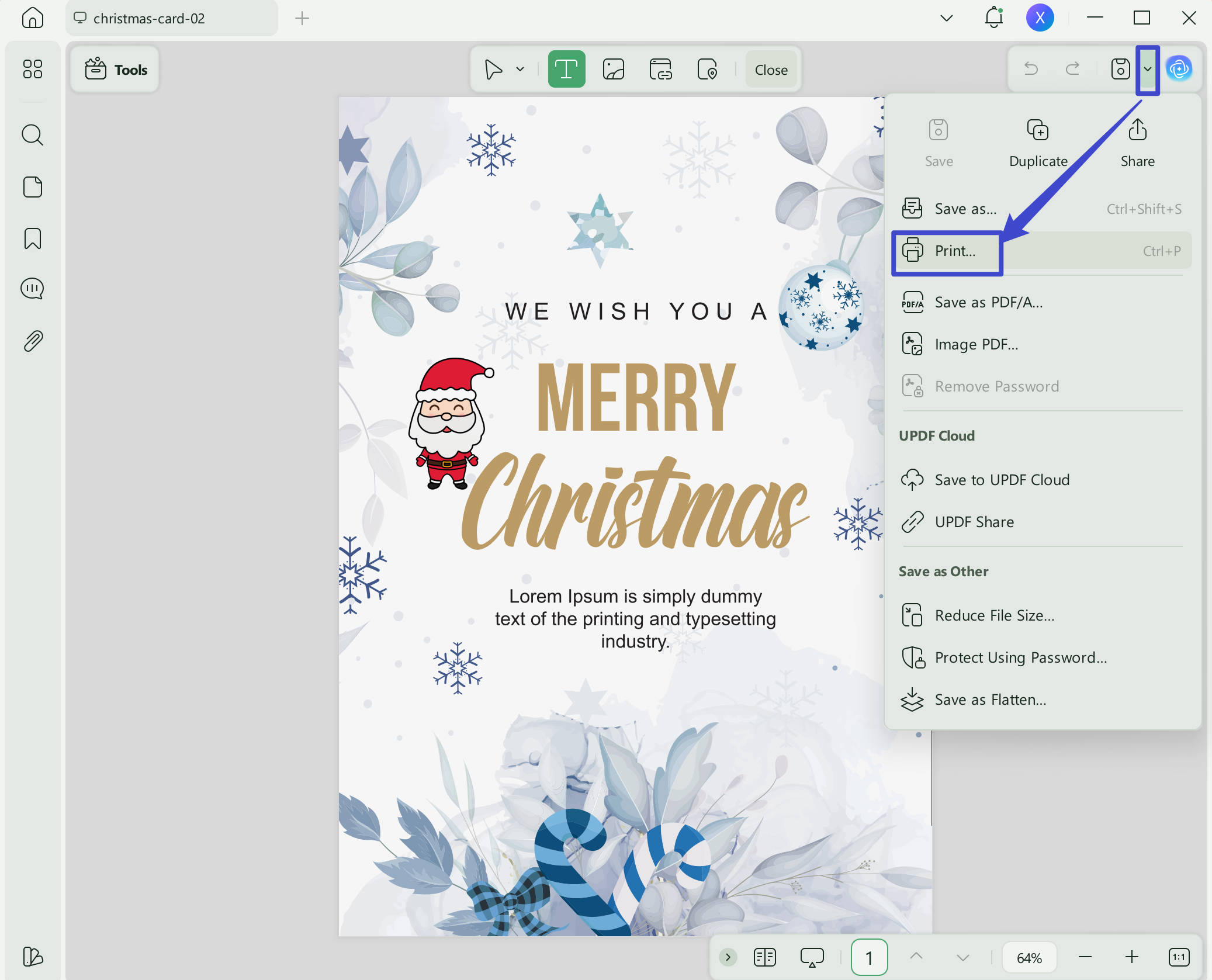The width and height of the screenshot is (1212, 980).
Task: Open the page thumbnails sidebar icon
Action: coord(33,187)
